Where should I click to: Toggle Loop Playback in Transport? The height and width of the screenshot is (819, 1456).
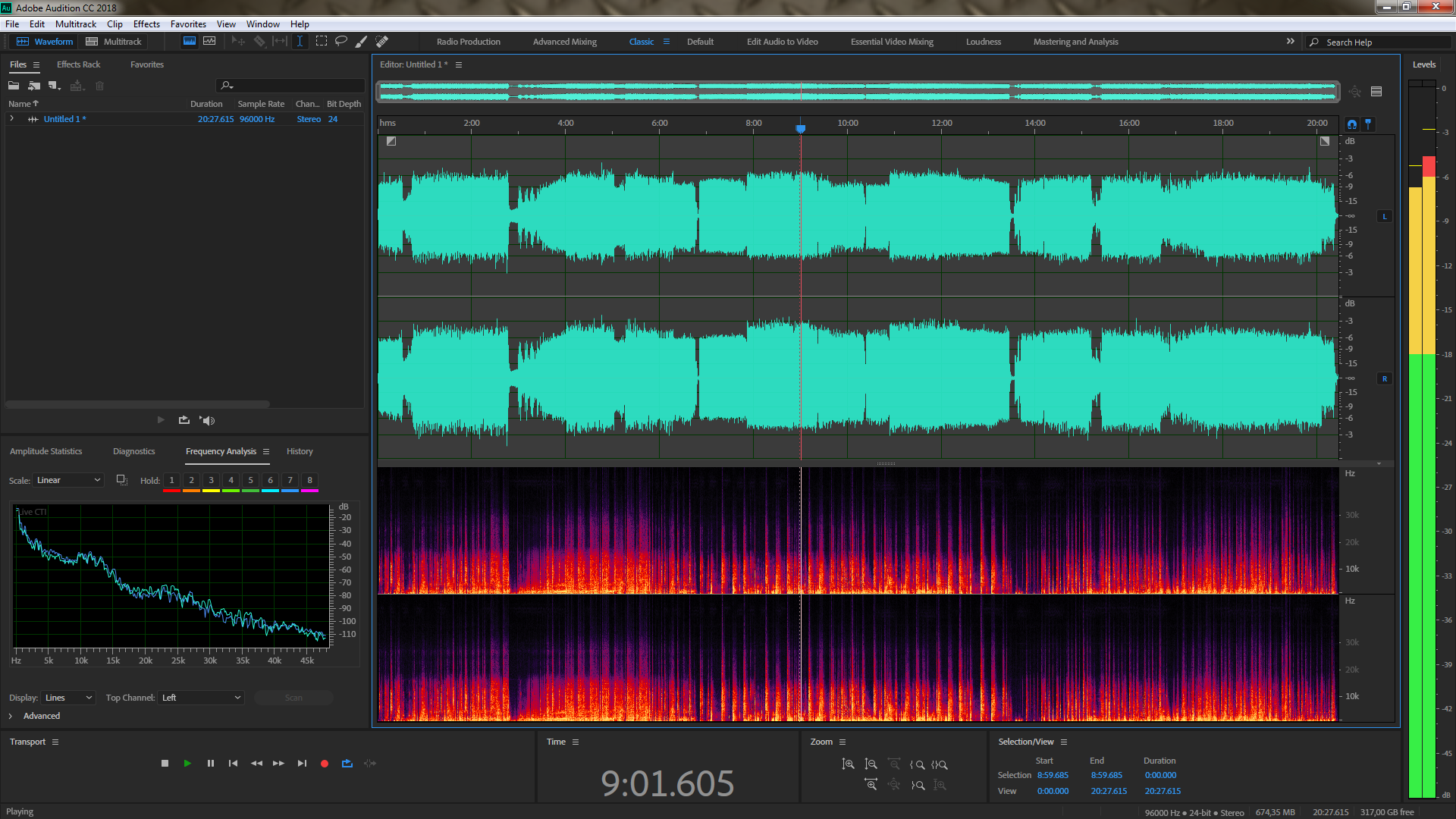(x=347, y=764)
